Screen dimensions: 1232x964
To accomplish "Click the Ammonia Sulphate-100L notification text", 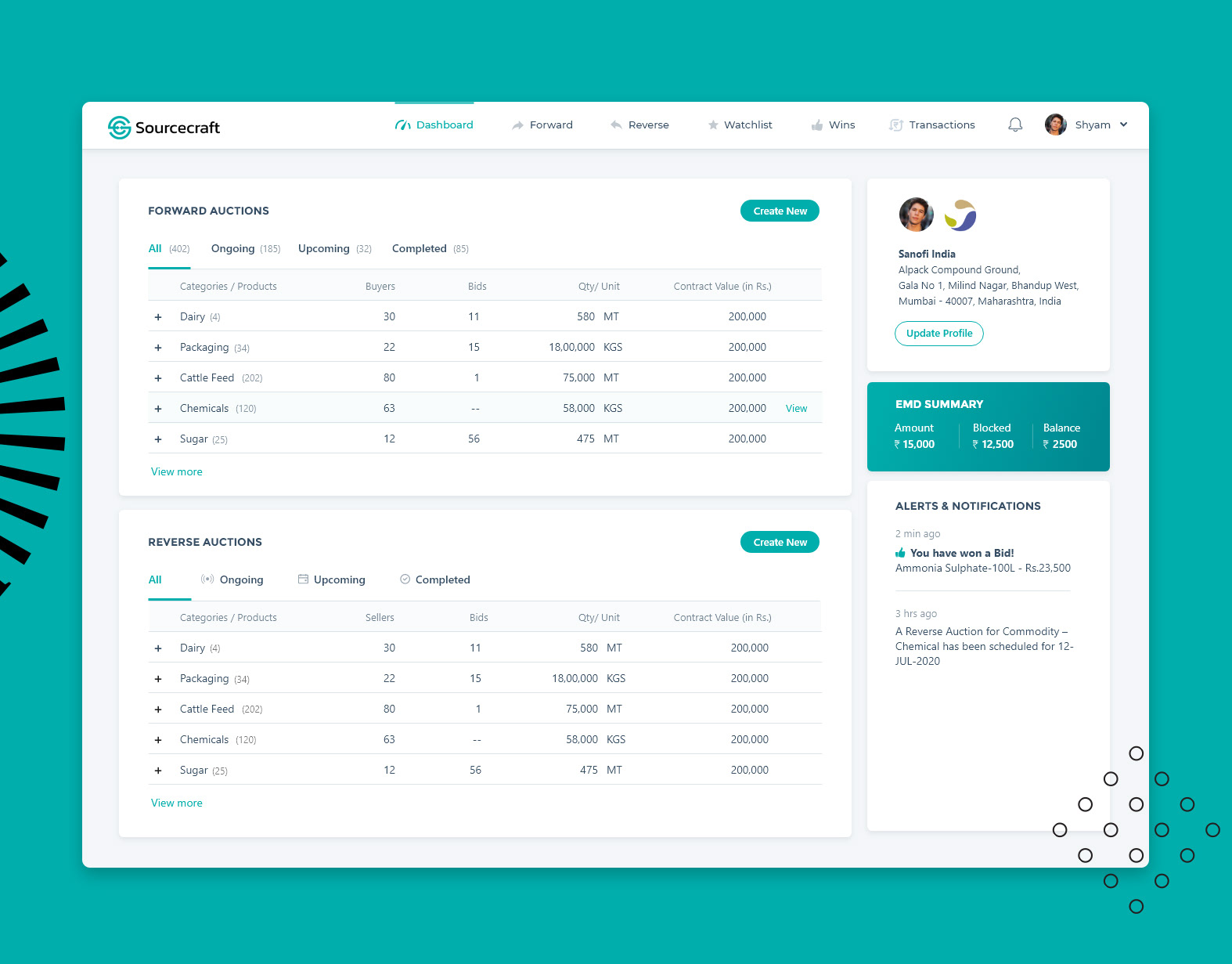I will tap(983, 569).
